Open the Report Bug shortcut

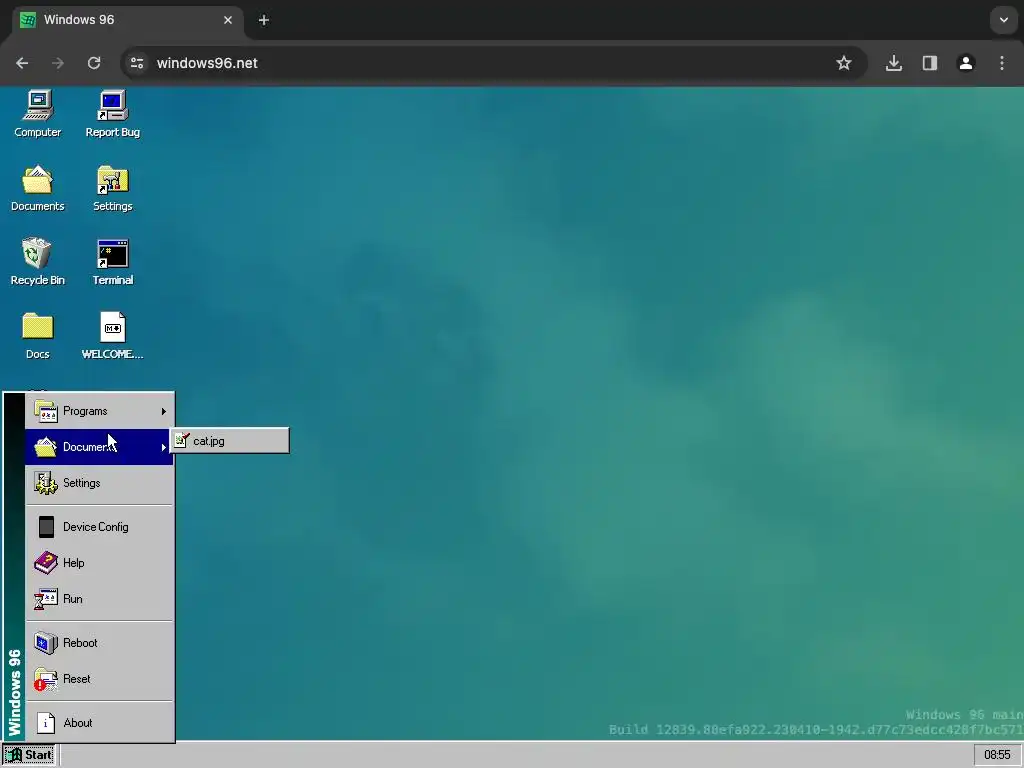tap(112, 114)
